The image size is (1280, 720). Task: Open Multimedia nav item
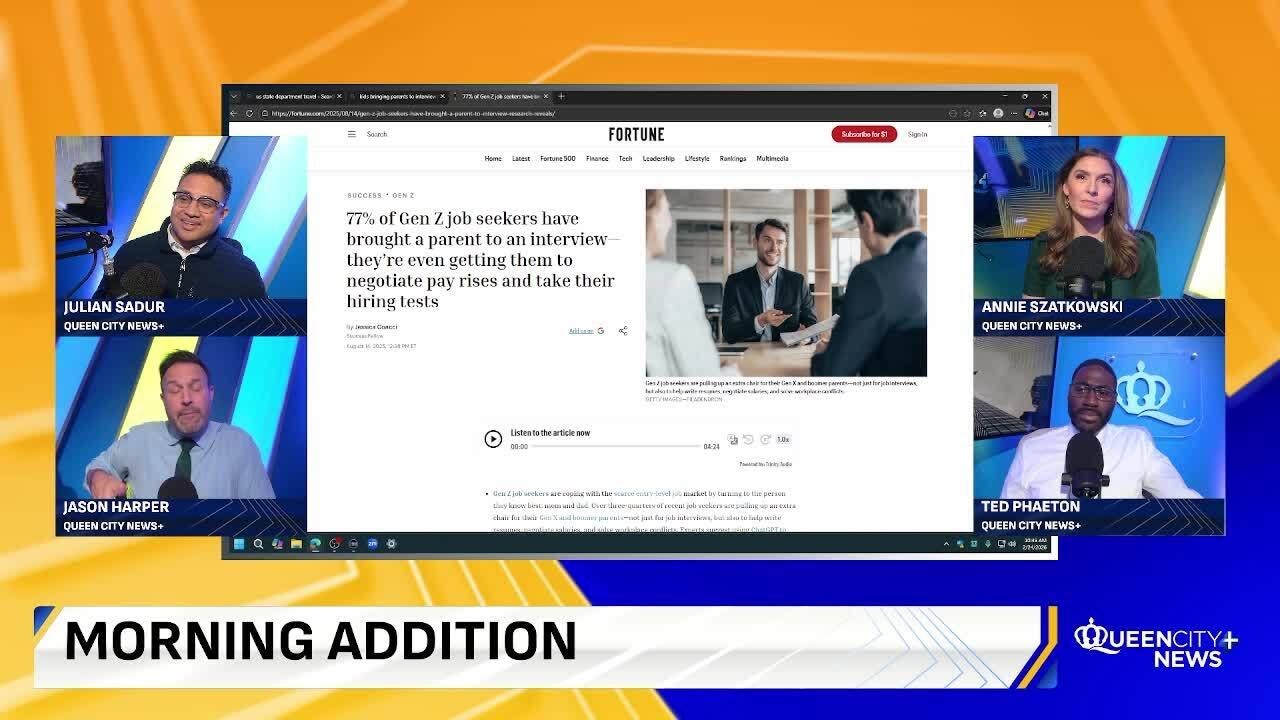point(772,159)
